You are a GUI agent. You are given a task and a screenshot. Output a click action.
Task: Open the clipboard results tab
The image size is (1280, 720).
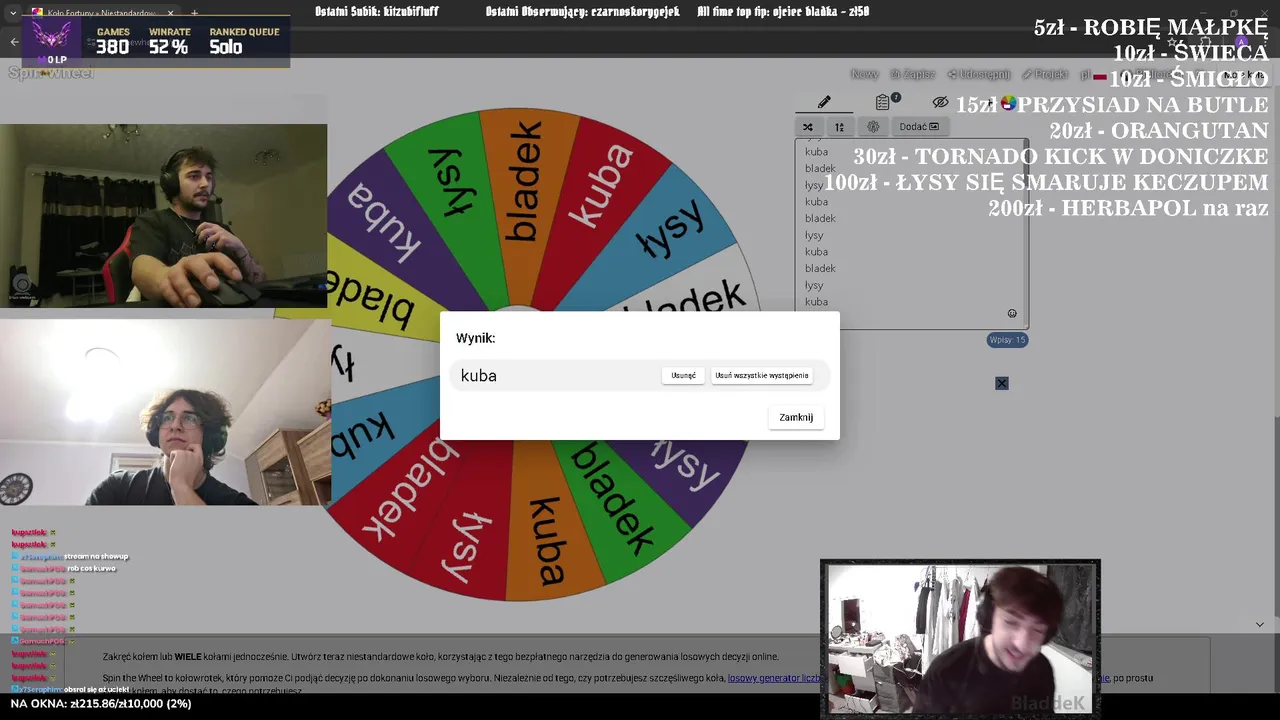point(883,102)
